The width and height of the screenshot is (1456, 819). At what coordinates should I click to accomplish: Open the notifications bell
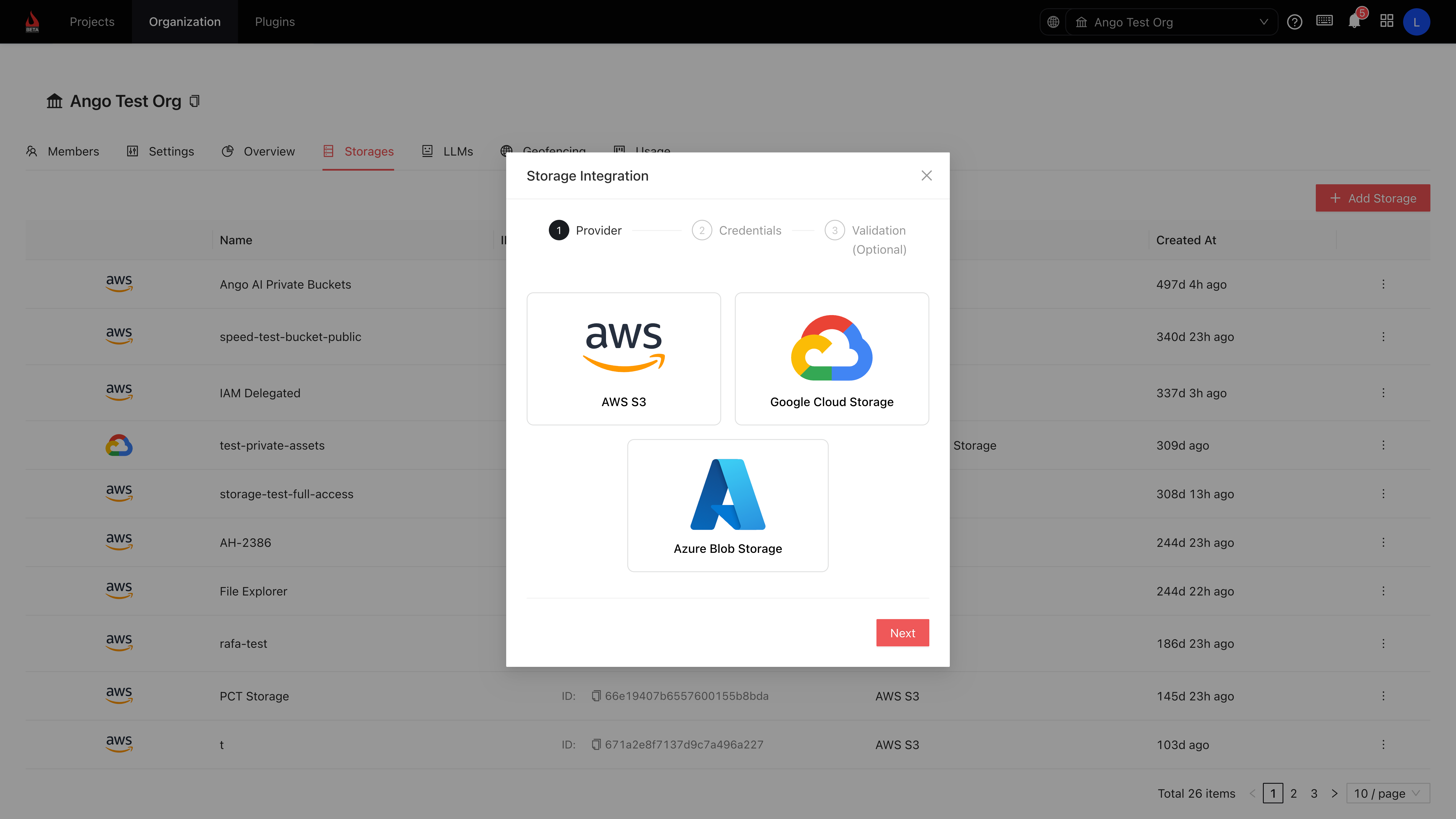[1354, 22]
